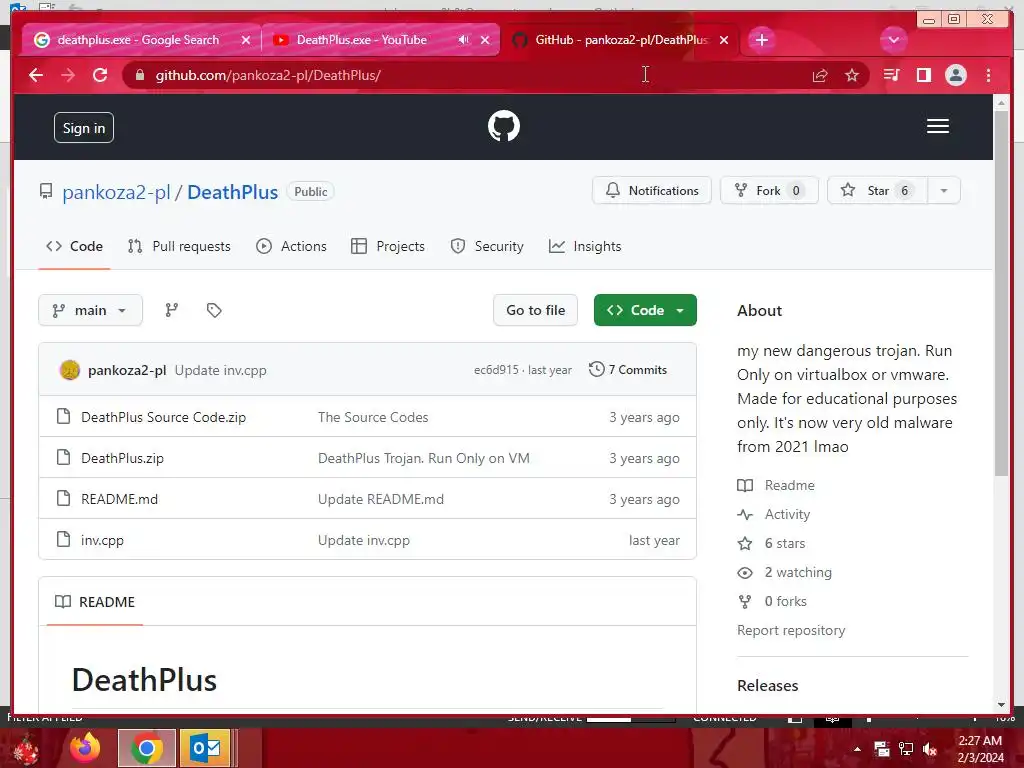Click Readme link in About sidebar
The height and width of the screenshot is (768, 1024).
776,485
